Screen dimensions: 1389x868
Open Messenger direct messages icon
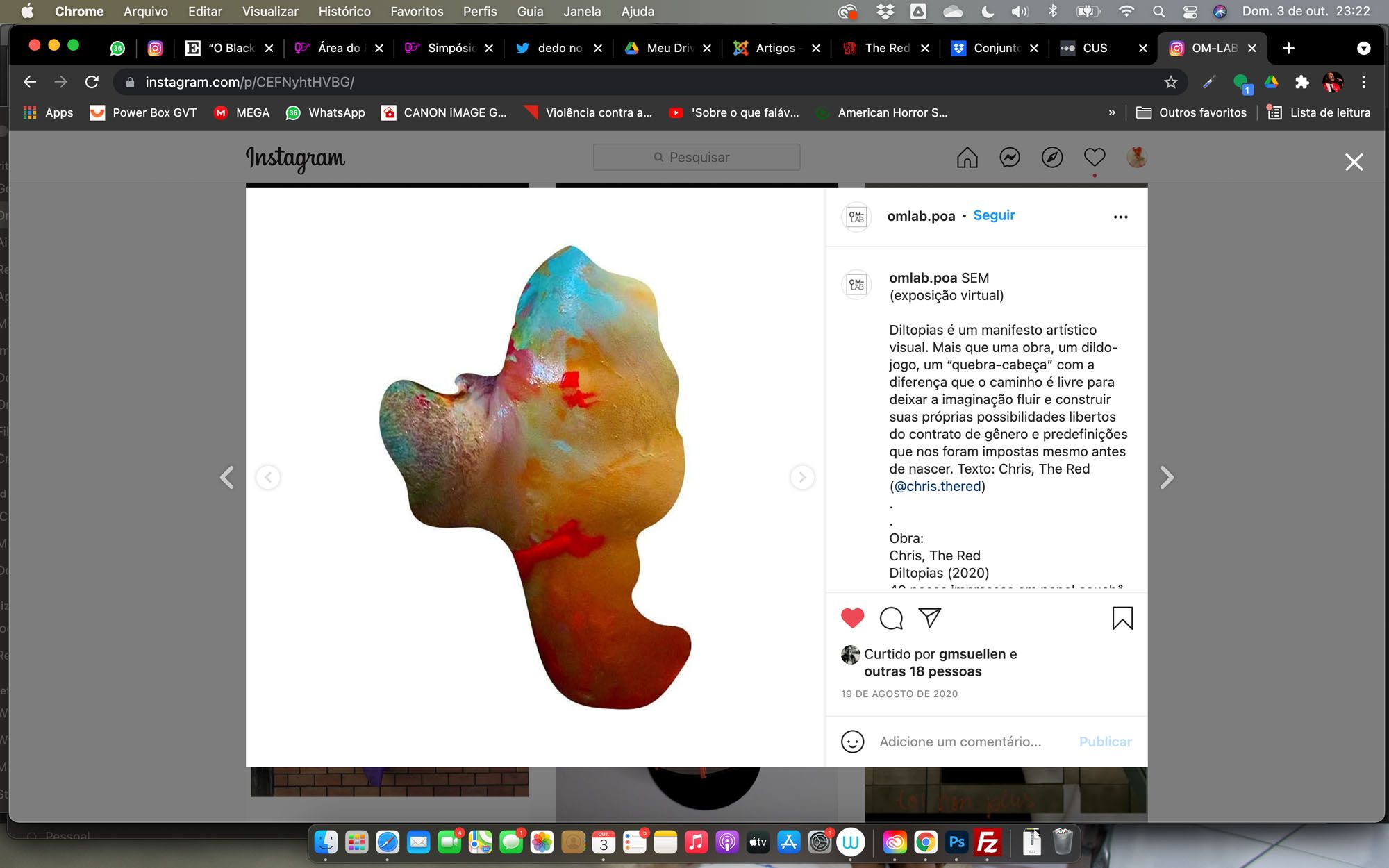click(1009, 158)
